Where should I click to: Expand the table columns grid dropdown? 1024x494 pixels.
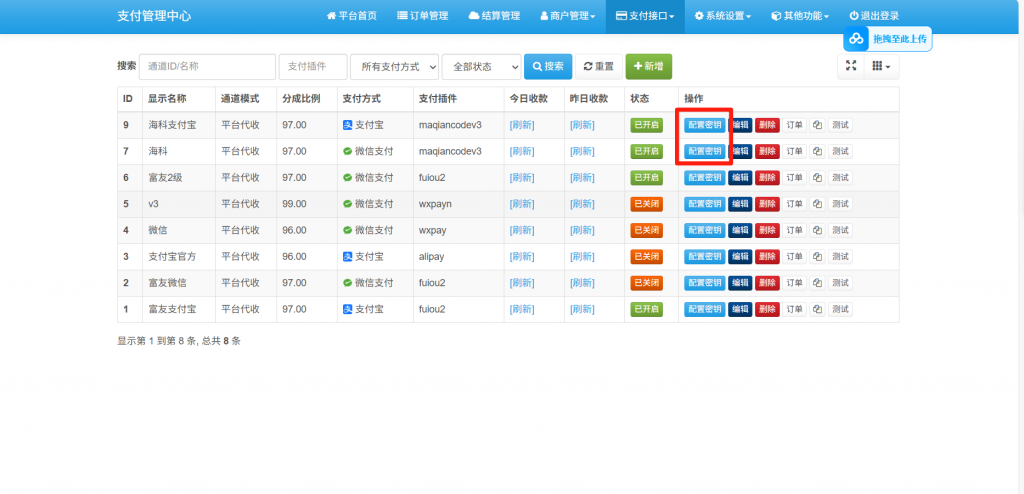(881, 66)
